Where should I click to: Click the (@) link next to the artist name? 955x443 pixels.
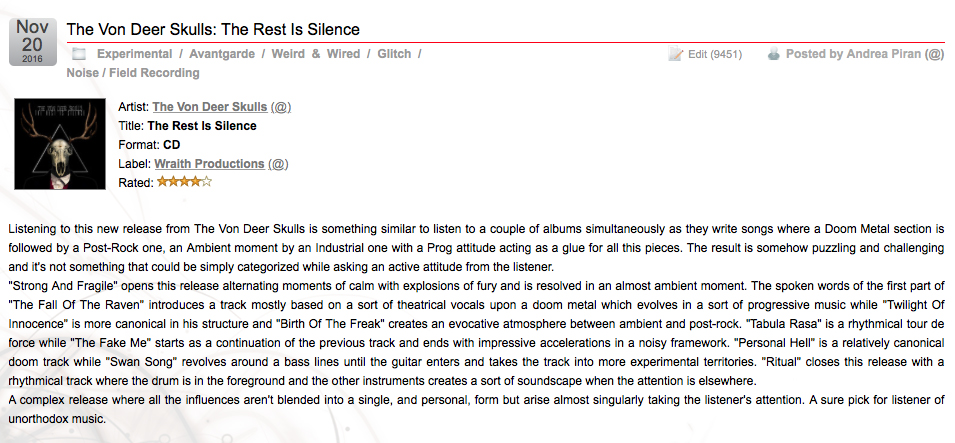click(281, 107)
